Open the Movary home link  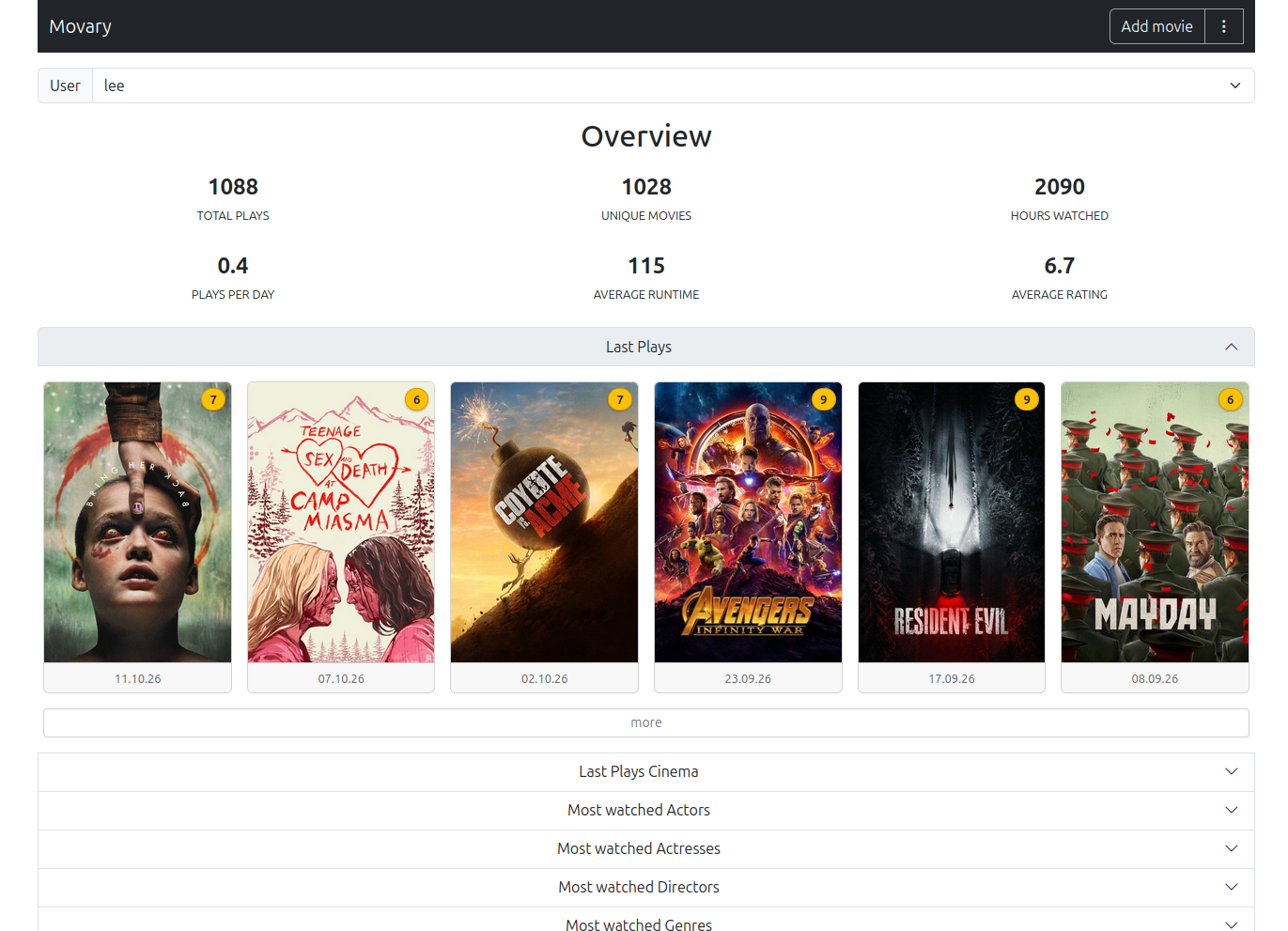click(80, 26)
